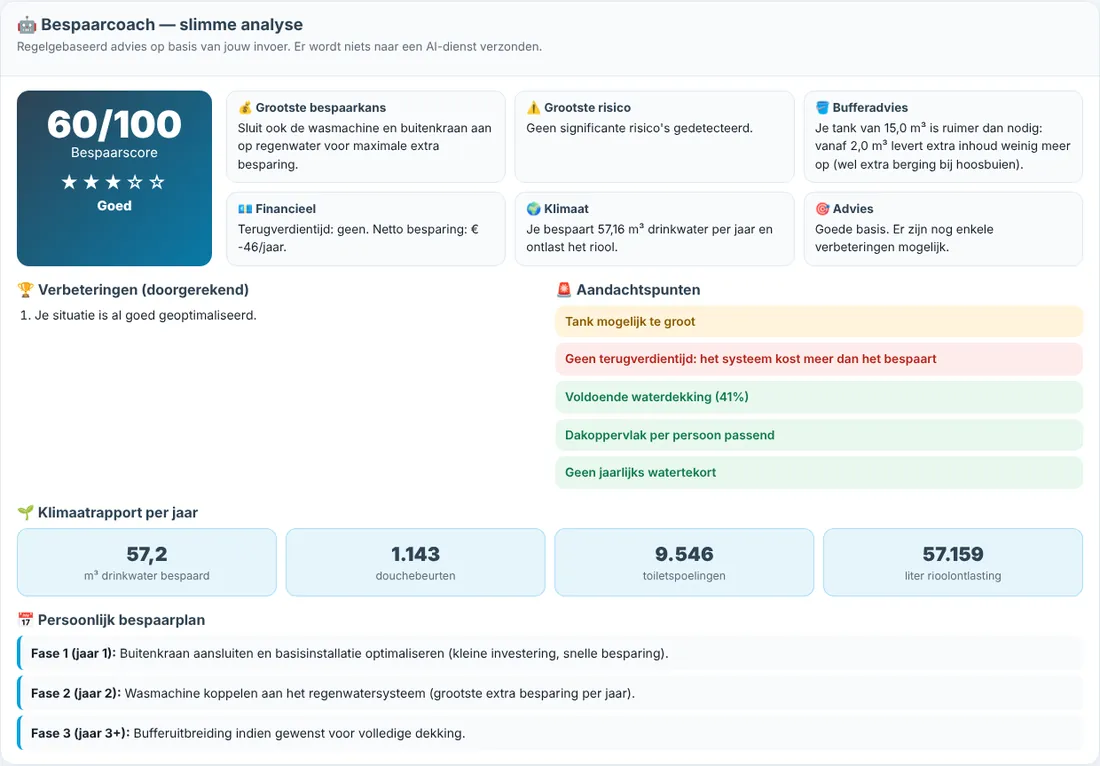Click the 'Geen terugverdientijd' red alert
1100x766 pixels.
tap(819, 359)
